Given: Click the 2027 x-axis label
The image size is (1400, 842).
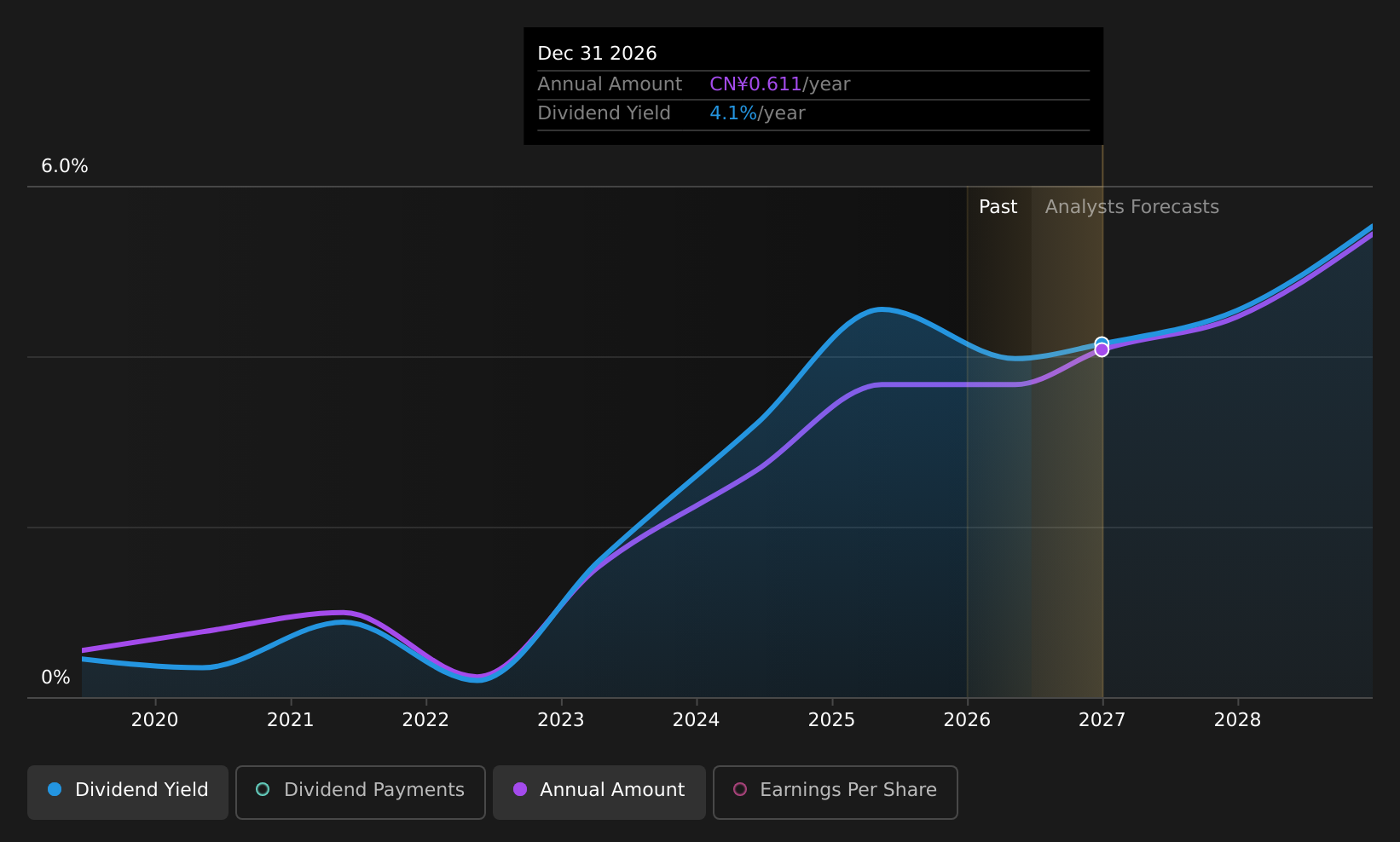Looking at the screenshot, I should click(x=1102, y=720).
